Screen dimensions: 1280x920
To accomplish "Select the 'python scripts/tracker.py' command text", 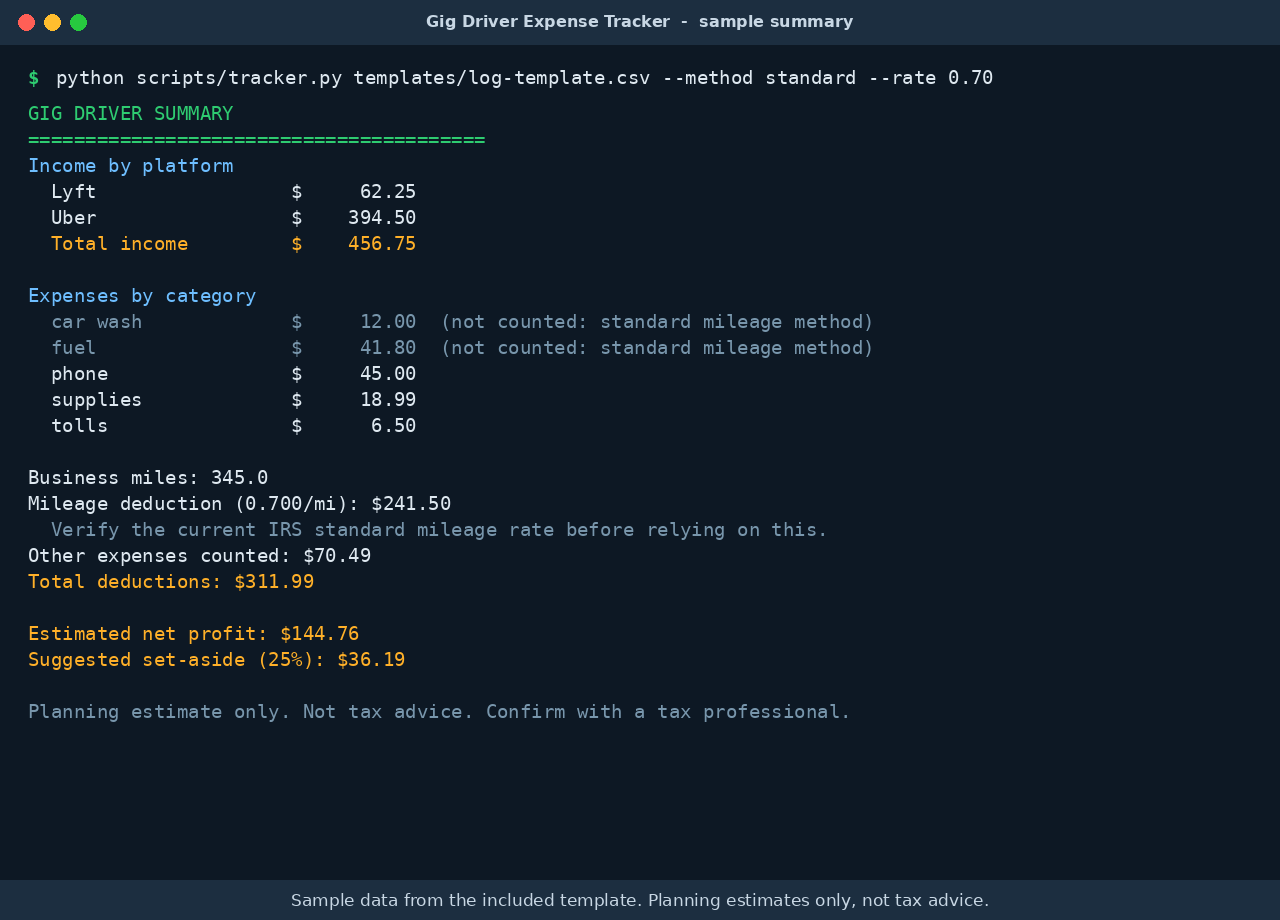I will point(199,78).
